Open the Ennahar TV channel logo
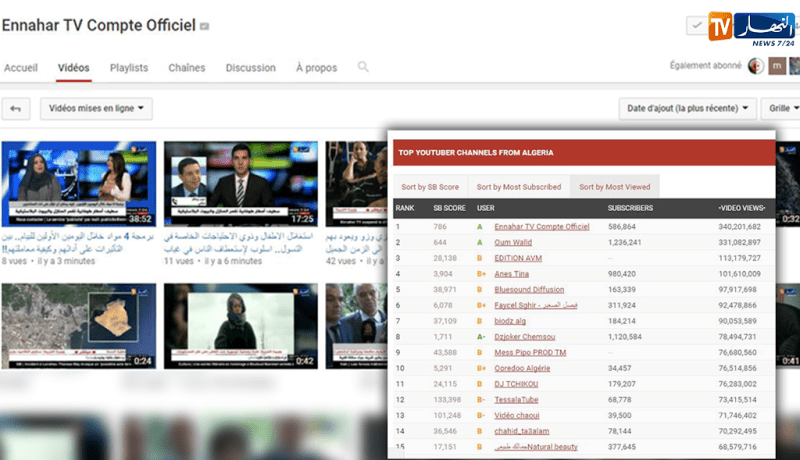This screenshot has height=460, width=800. (753, 29)
